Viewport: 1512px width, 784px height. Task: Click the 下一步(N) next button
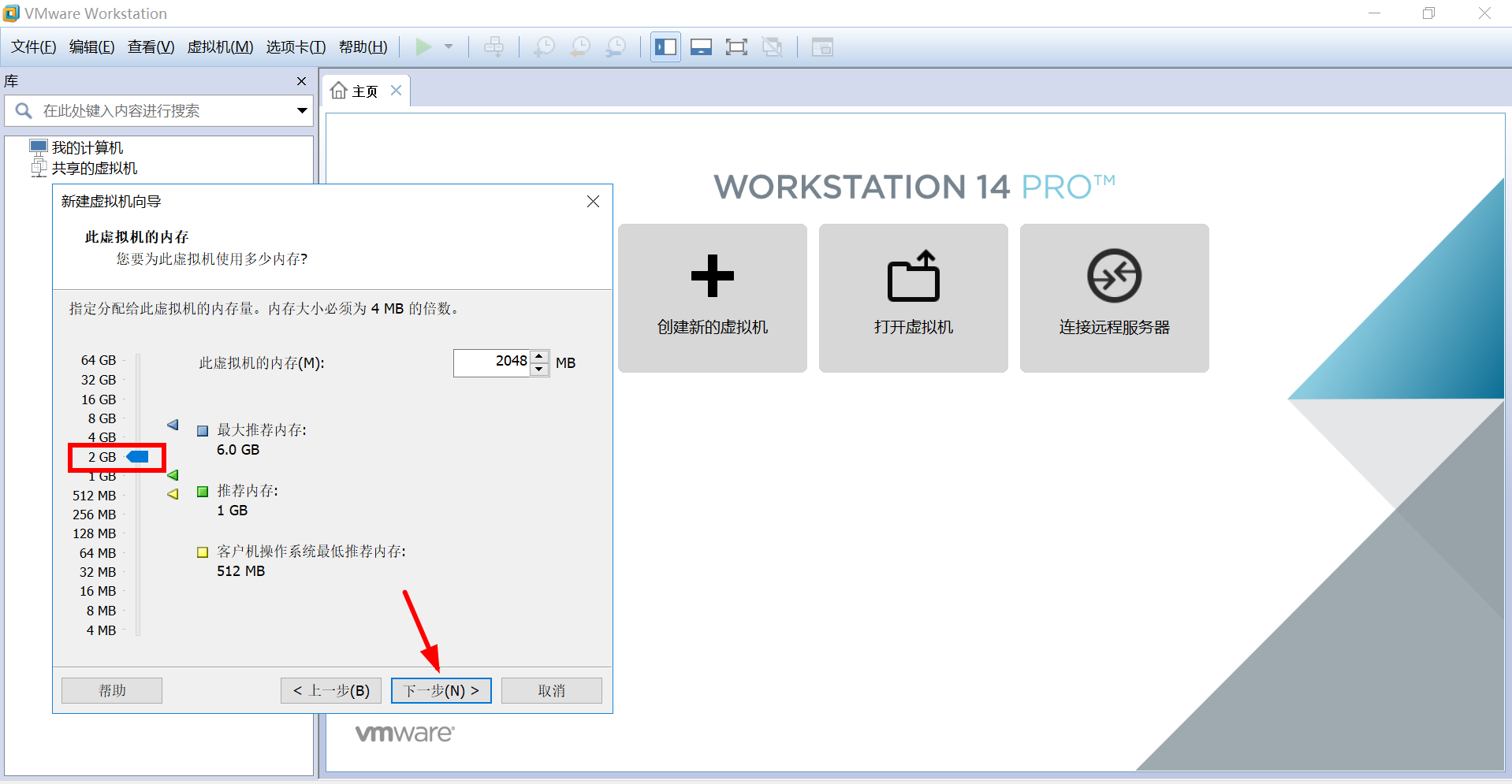441,690
